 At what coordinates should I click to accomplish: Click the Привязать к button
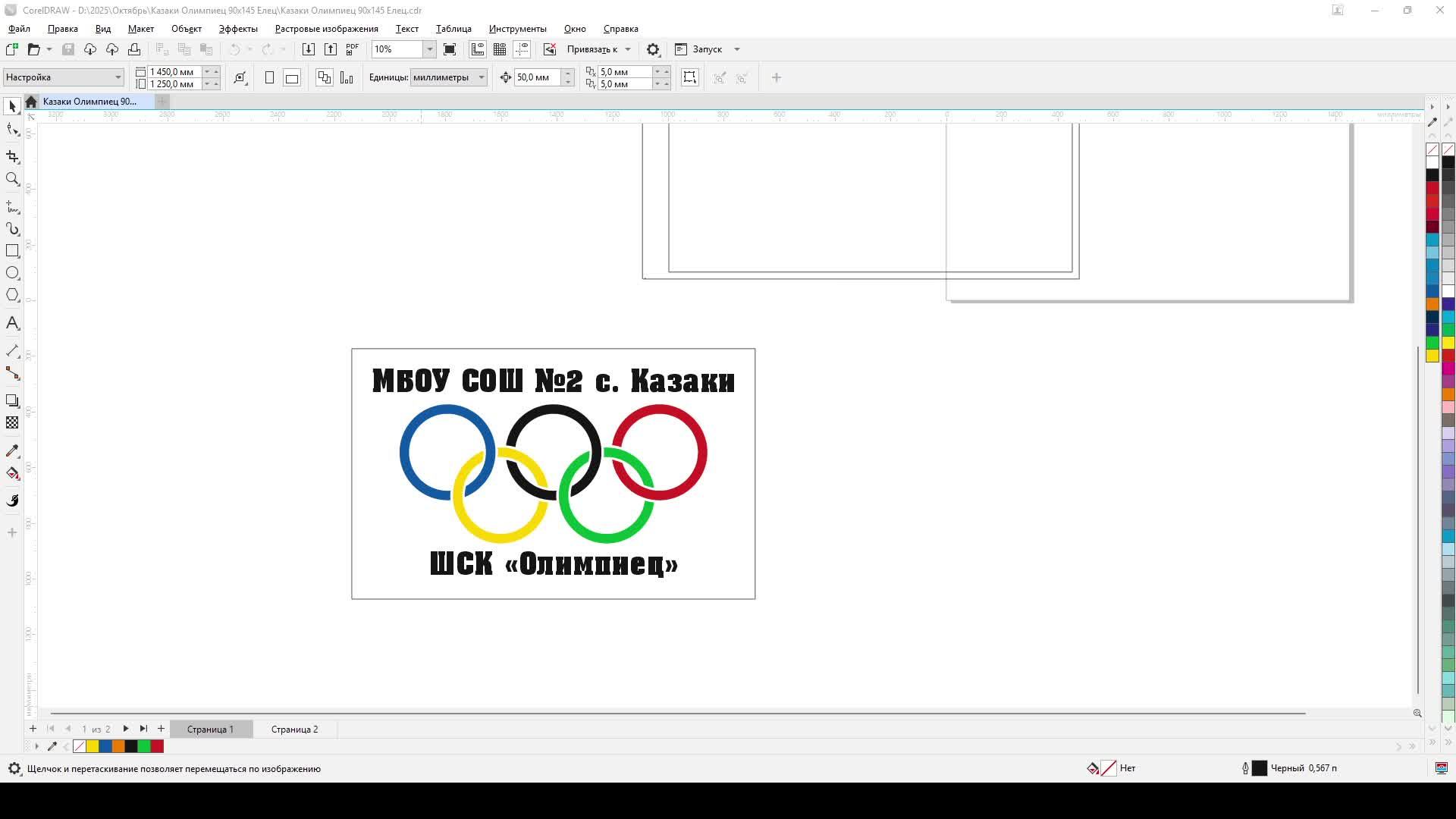(x=591, y=49)
